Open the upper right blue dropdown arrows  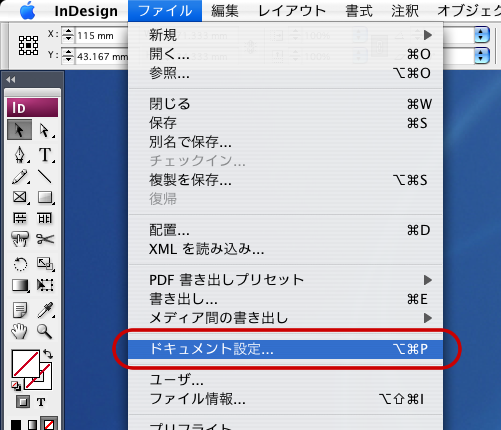coord(481,35)
